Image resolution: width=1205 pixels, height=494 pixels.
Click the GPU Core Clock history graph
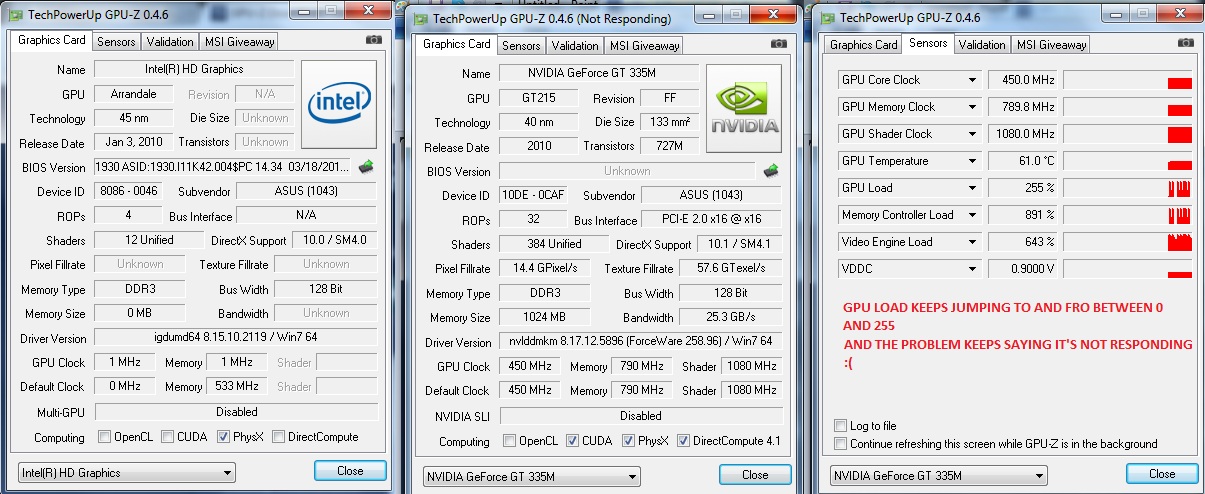pyautogui.click(x=1128, y=80)
